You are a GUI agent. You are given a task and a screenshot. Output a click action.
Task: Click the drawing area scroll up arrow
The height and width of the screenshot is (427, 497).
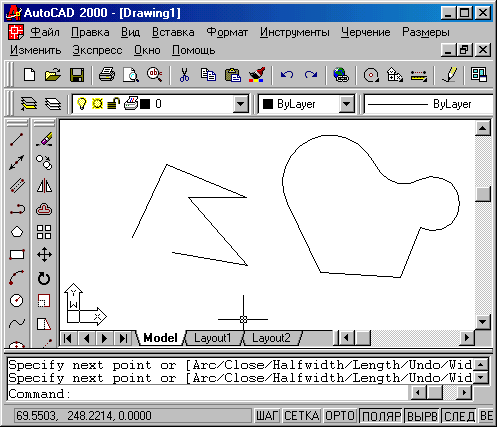click(x=483, y=128)
